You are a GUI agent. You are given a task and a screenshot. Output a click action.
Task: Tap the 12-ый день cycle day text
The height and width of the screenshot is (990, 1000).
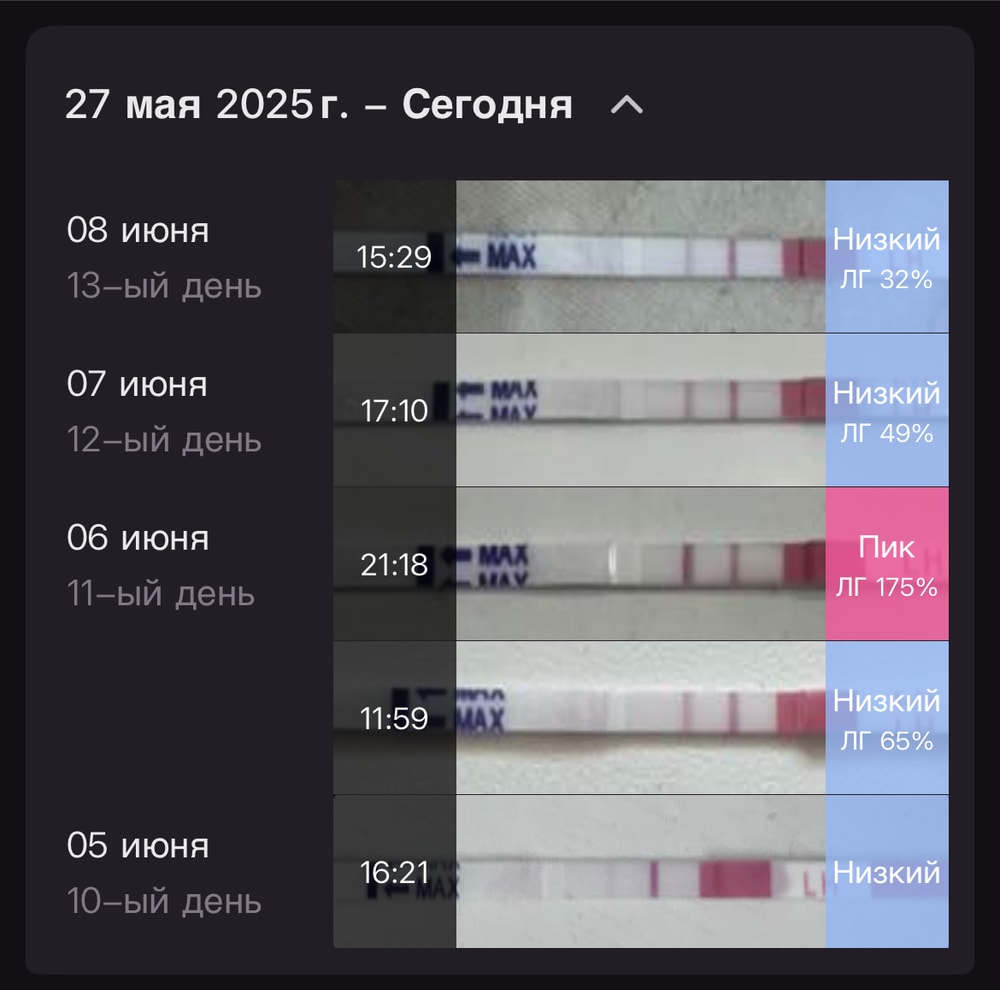[164, 440]
